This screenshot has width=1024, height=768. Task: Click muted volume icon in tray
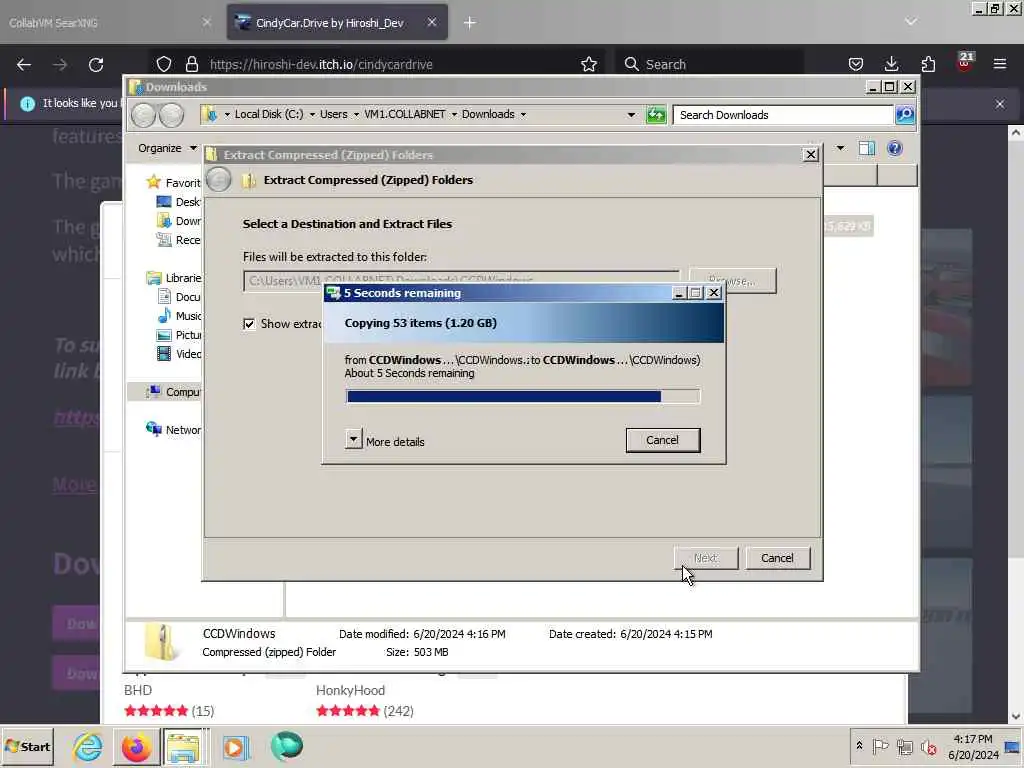(x=928, y=746)
